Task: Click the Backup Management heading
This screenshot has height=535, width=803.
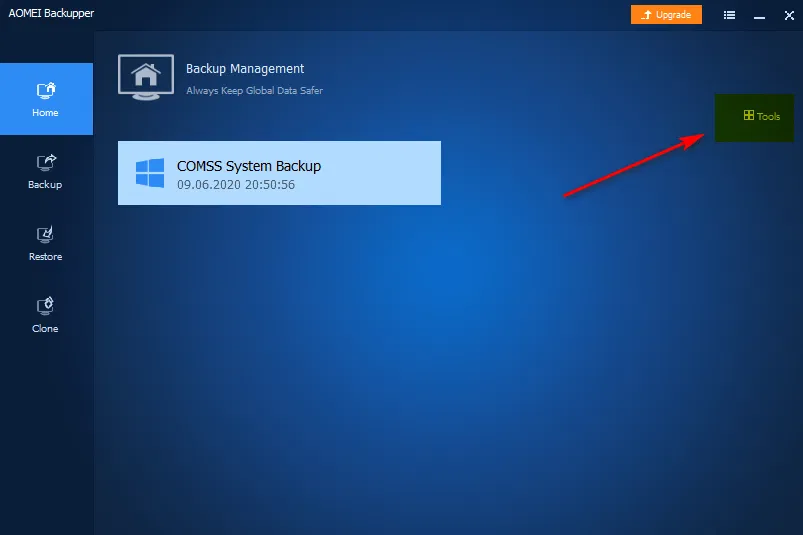Action: [x=245, y=69]
